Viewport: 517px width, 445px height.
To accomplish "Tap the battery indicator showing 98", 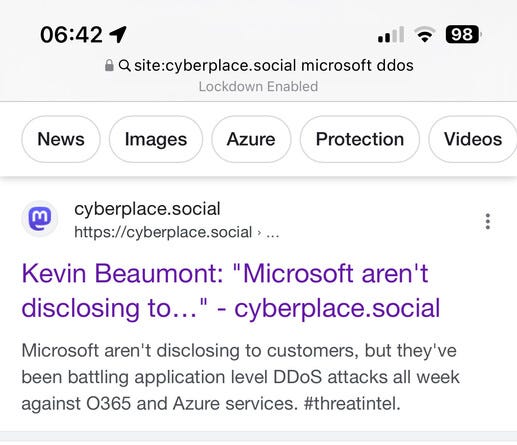I will pos(463,34).
